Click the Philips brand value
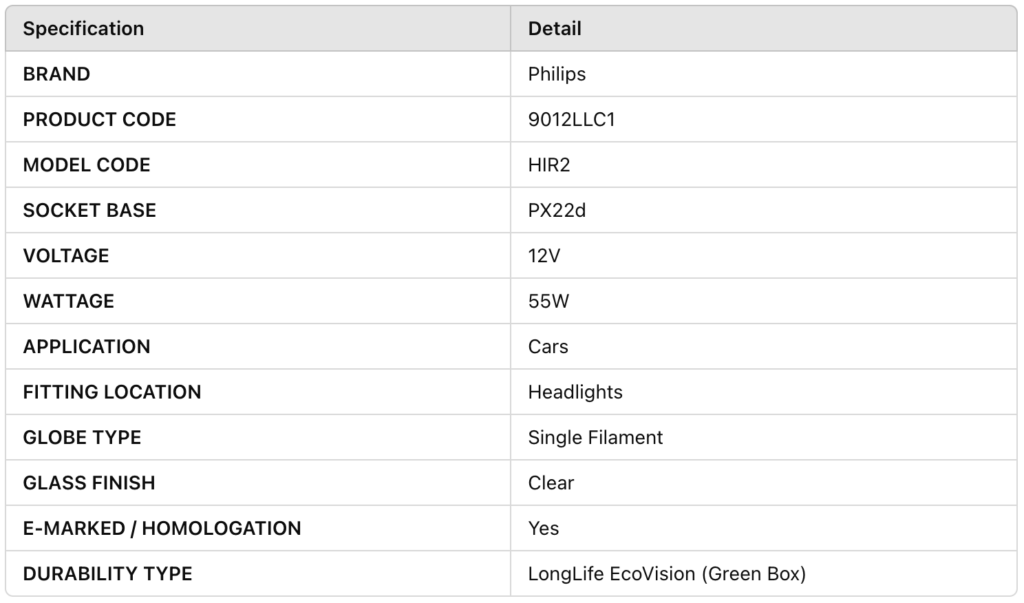1024x603 pixels. pyautogui.click(x=556, y=74)
